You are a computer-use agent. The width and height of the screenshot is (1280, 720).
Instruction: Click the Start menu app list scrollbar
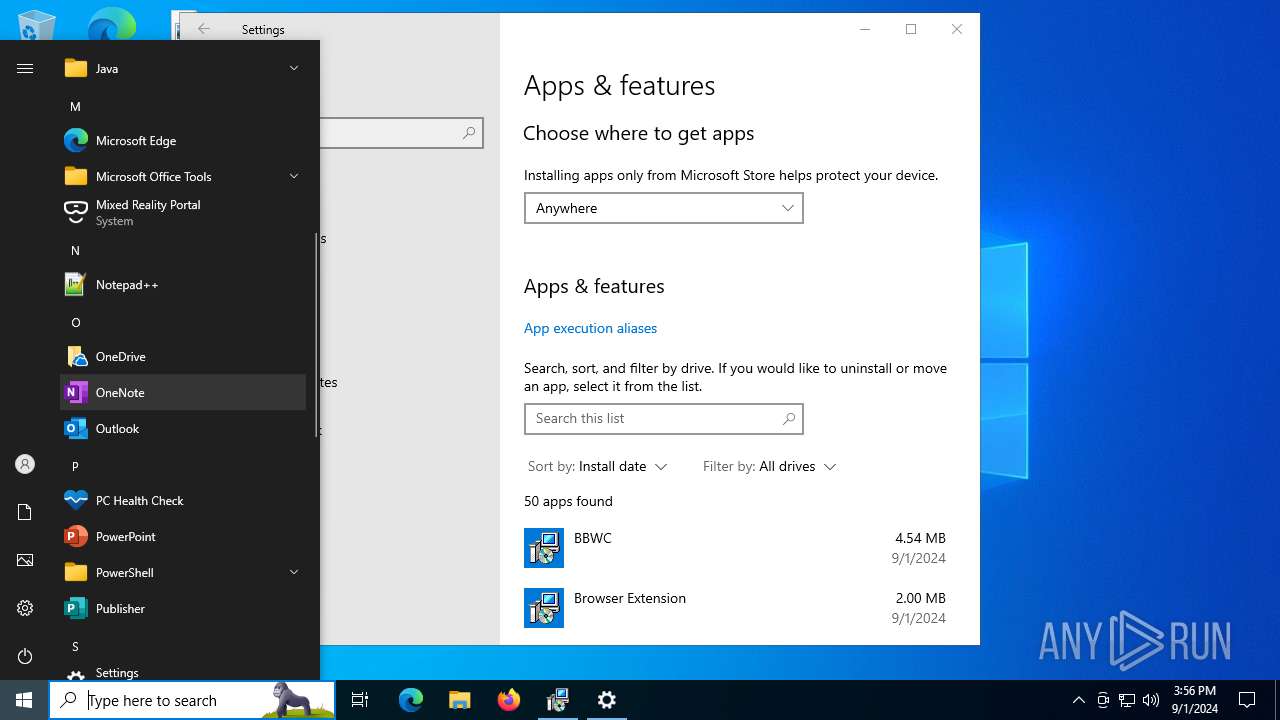tap(316, 335)
